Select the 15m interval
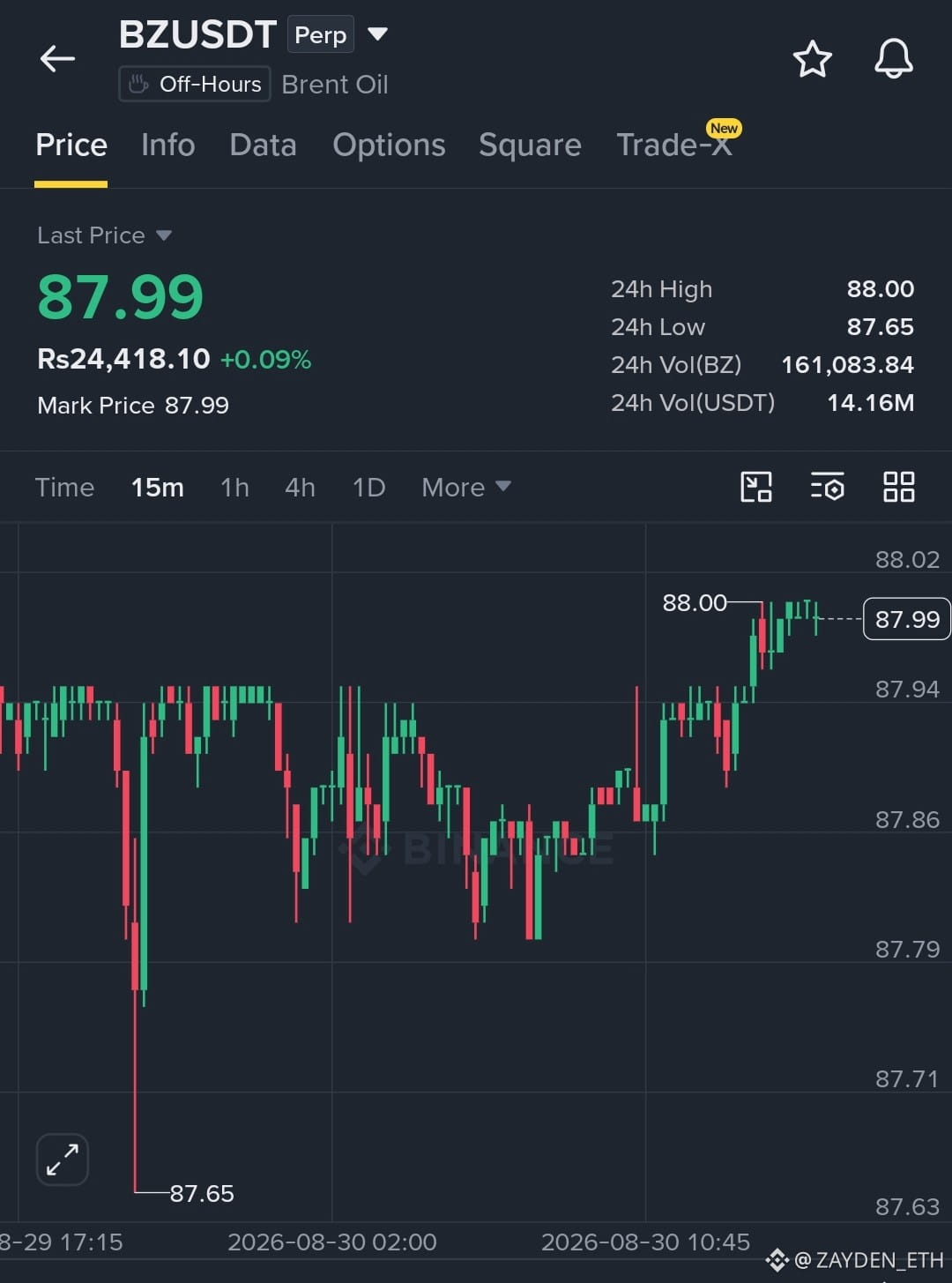Screen dimensions: 952x1283 pos(158,487)
